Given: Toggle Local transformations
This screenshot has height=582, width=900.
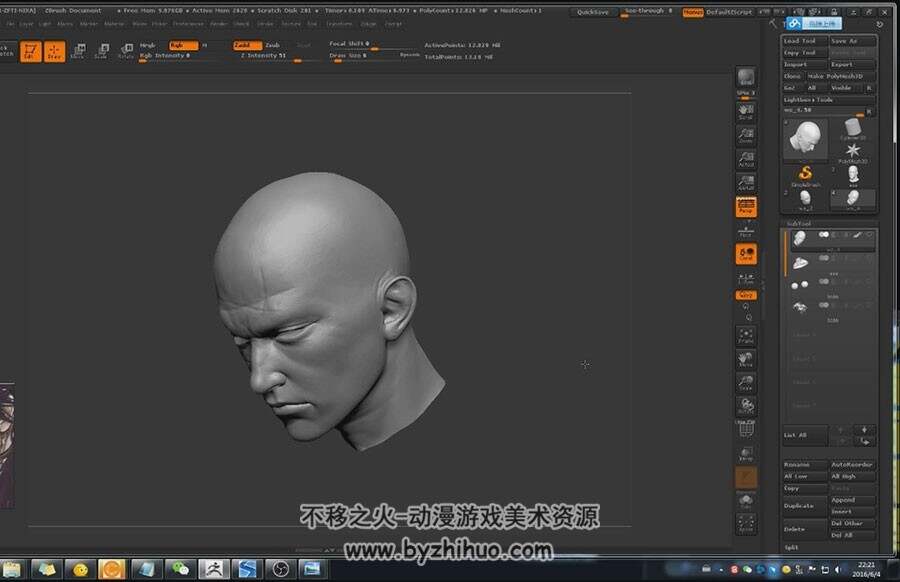Looking at the screenshot, I should (746, 254).
